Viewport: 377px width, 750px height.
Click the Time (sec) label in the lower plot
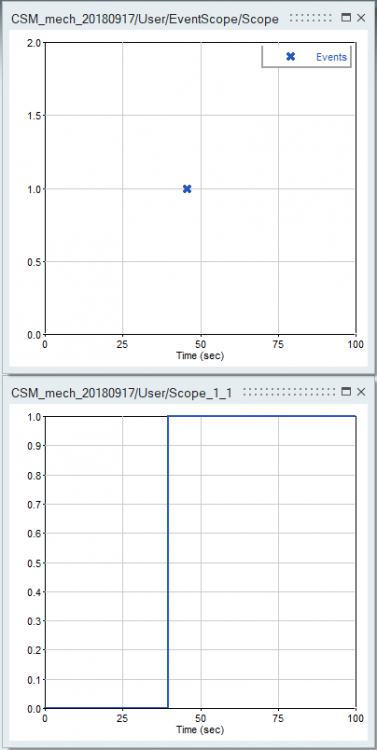[x=200, y=730]
